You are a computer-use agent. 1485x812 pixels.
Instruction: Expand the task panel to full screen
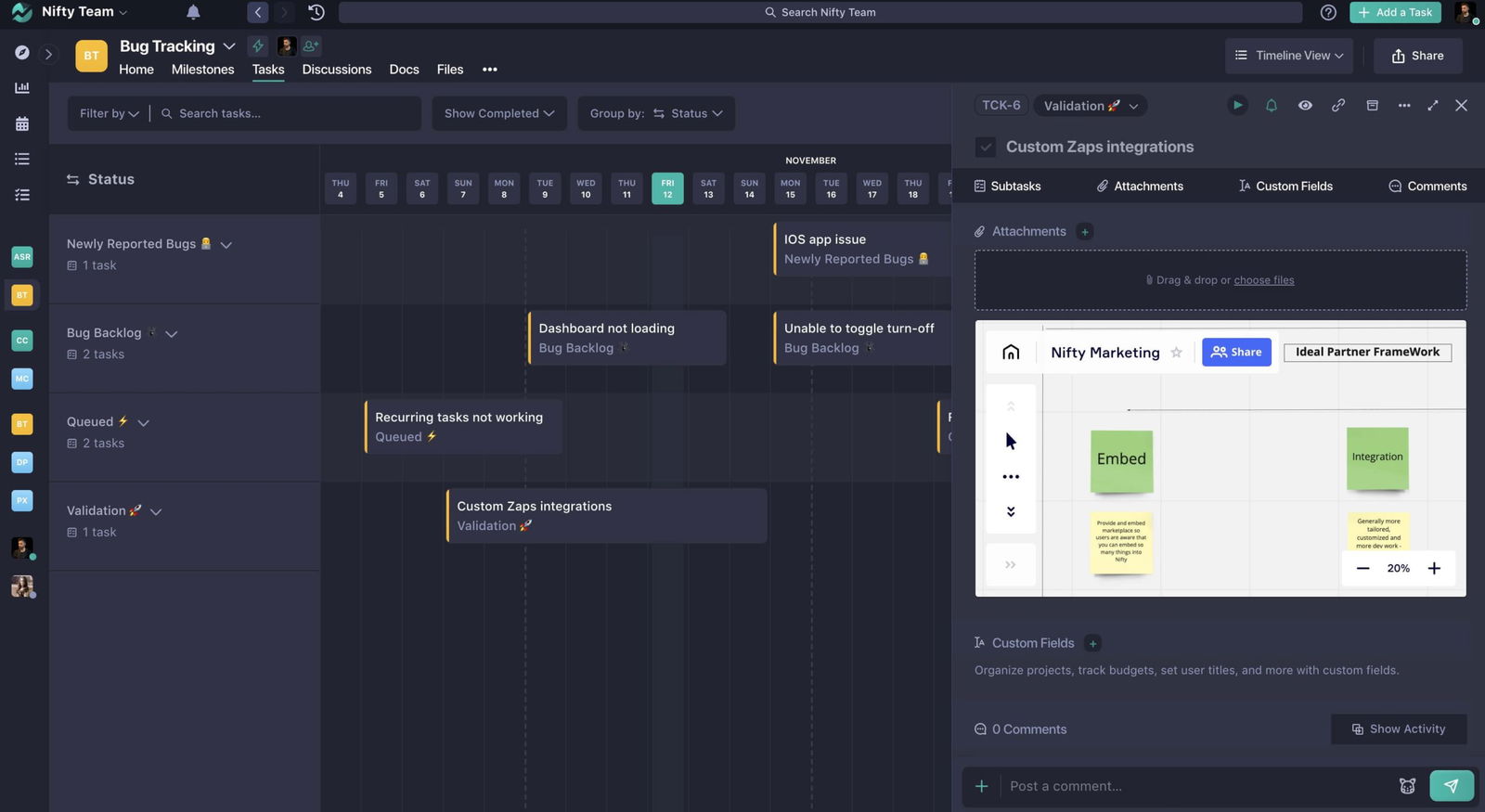tap(1433, 106)
